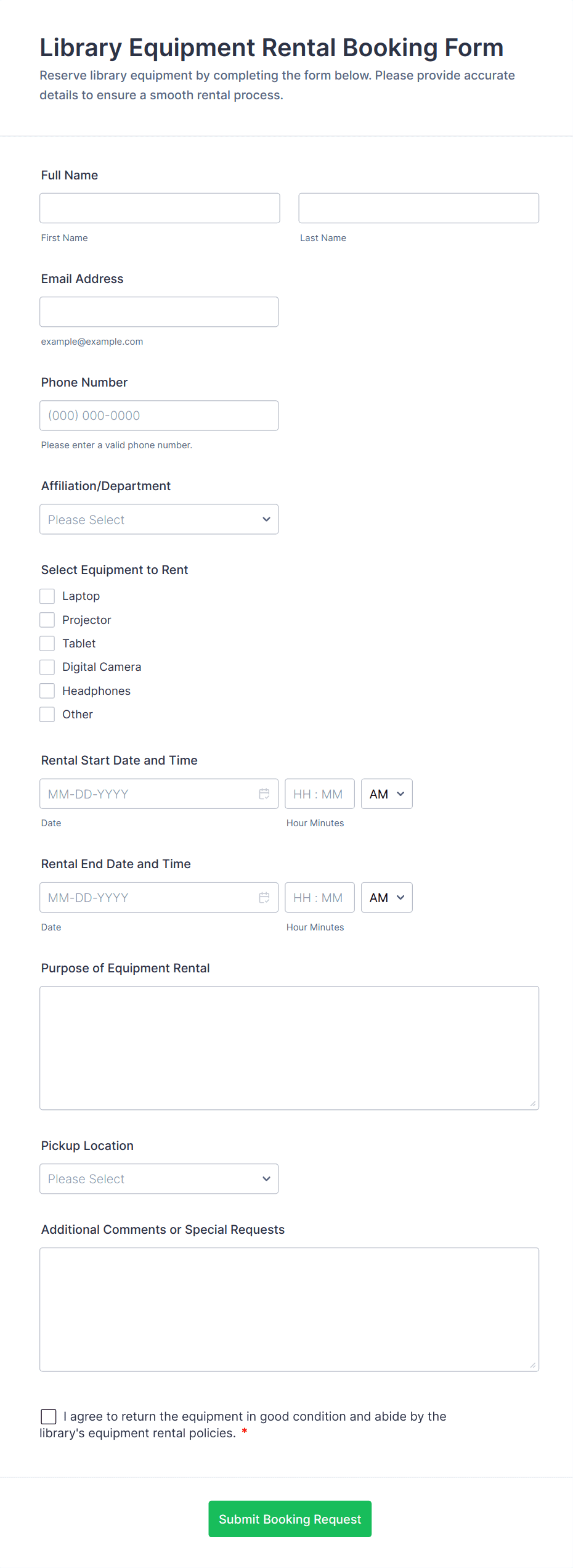
Task: Select the Digital Camera checkbox
Action: click(47, 667)
